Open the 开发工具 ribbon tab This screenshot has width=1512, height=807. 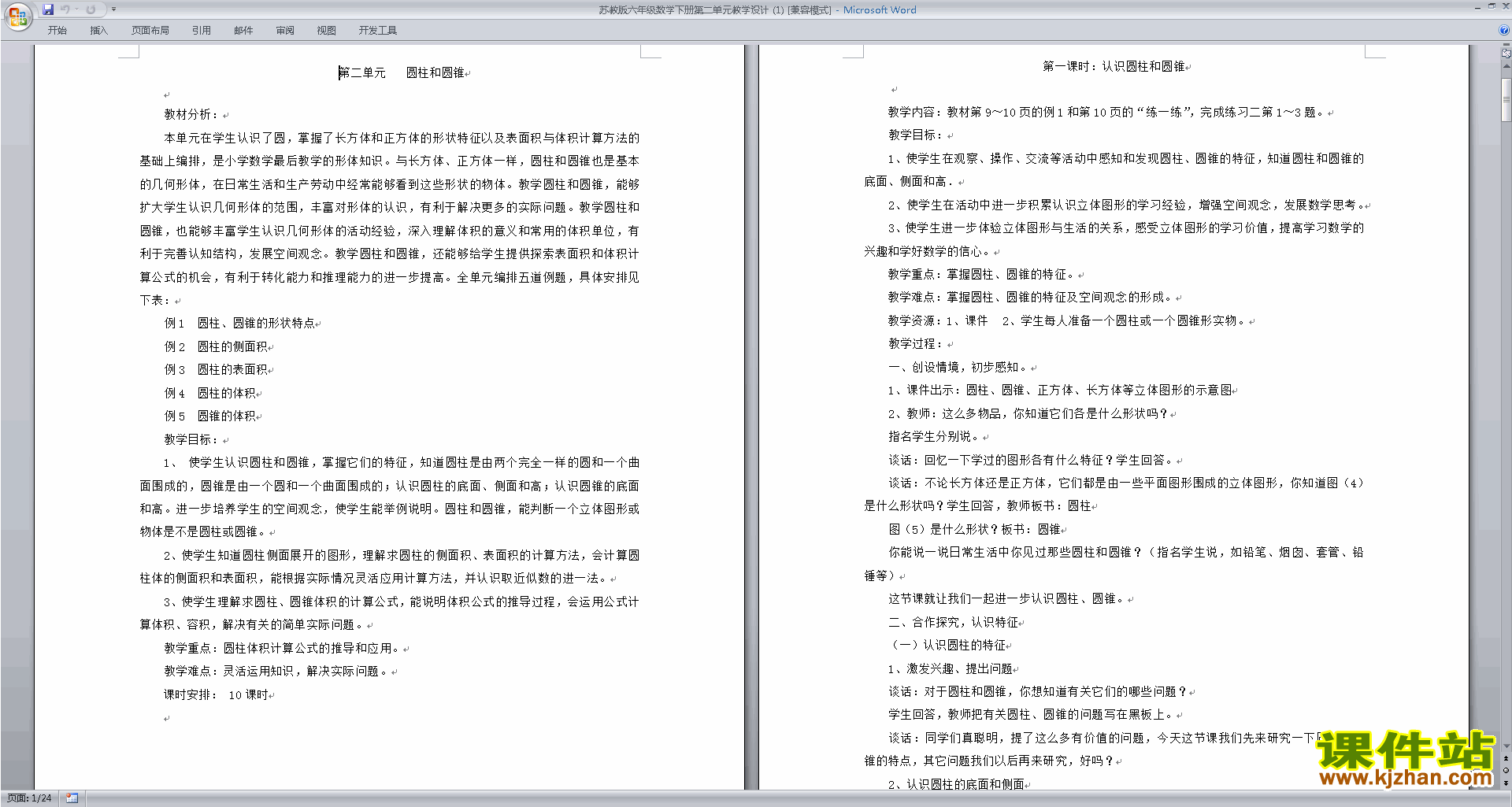[378, 30]
